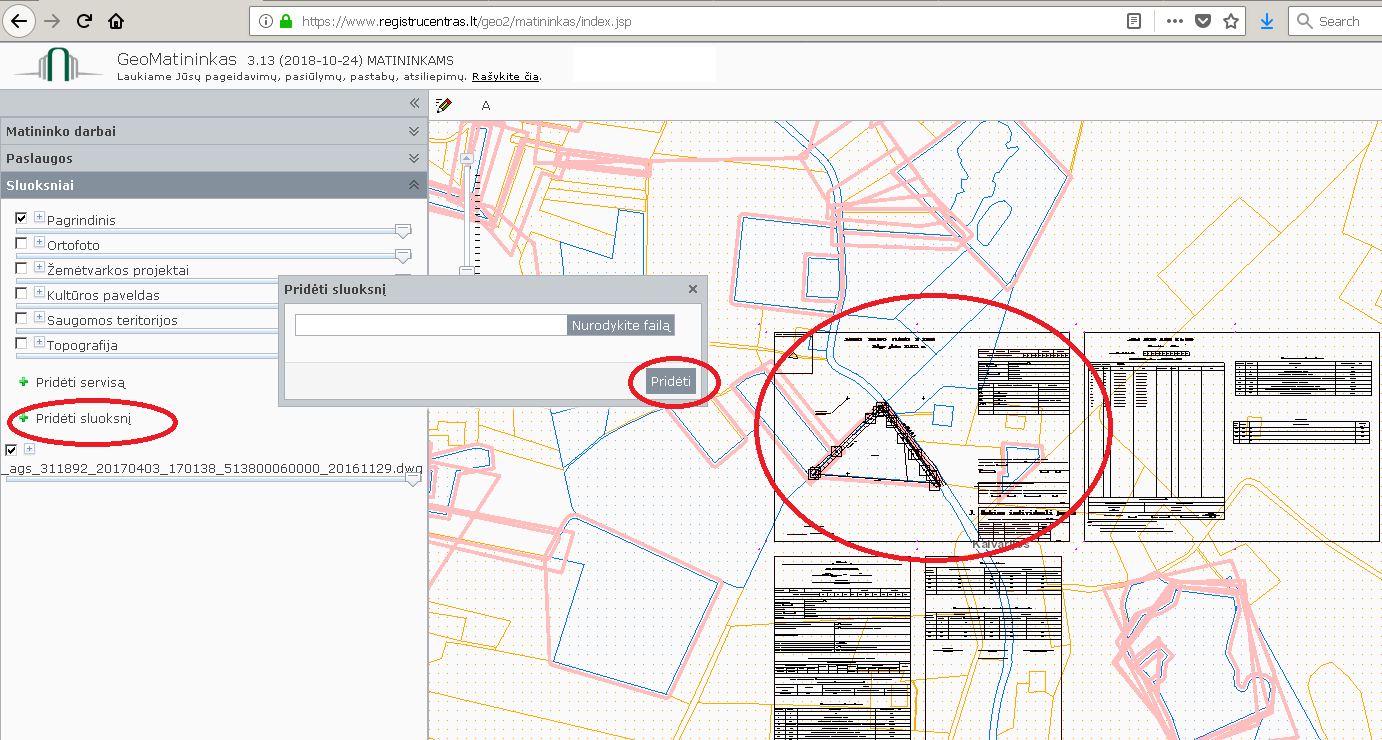Open the page actions three-dot menu
The image size is (1382, 740).
point(1175,21)
